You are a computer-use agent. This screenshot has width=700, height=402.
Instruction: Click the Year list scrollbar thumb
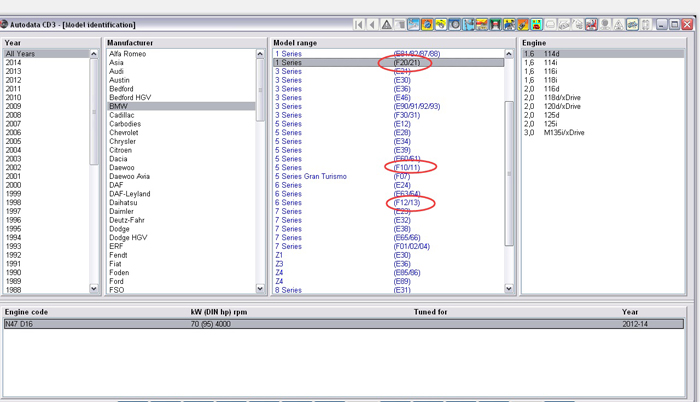click(94, 112)
